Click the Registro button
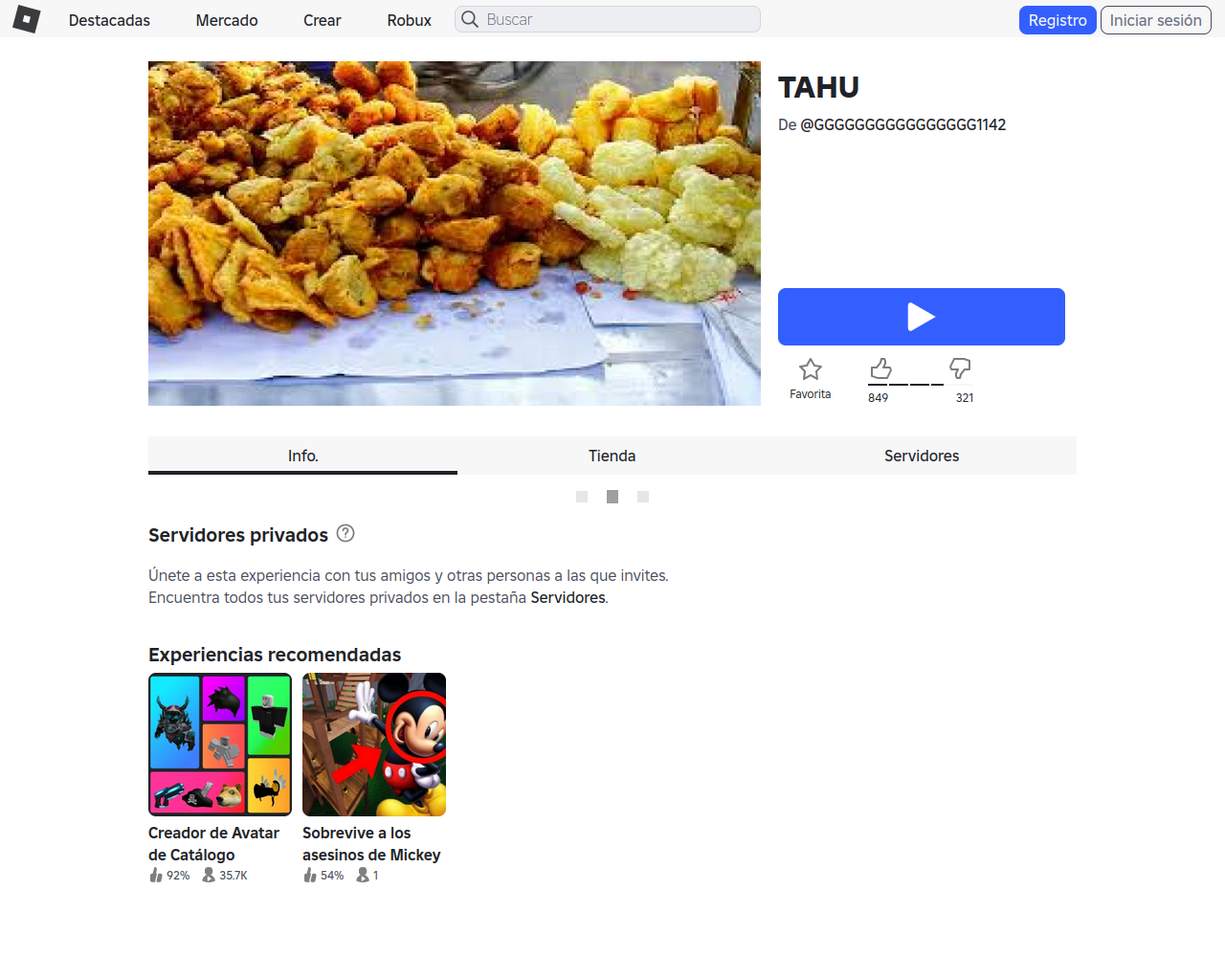Image resolution: width=1225 pixels, height=980 pixels. [1058, 20]
